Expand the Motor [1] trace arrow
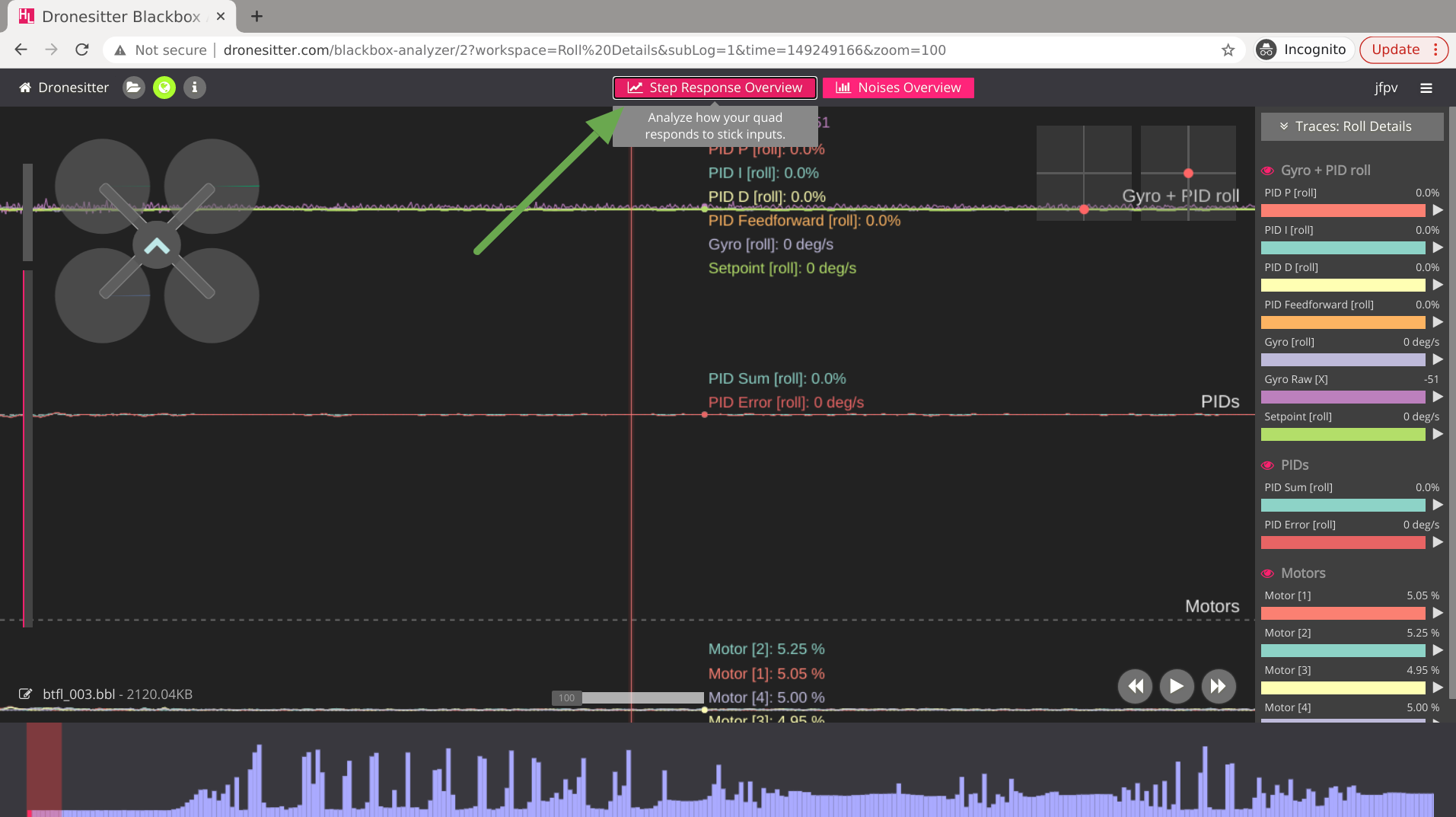Image resolution: width=1456 pixels, height=817 pixels. point(1437,613)
